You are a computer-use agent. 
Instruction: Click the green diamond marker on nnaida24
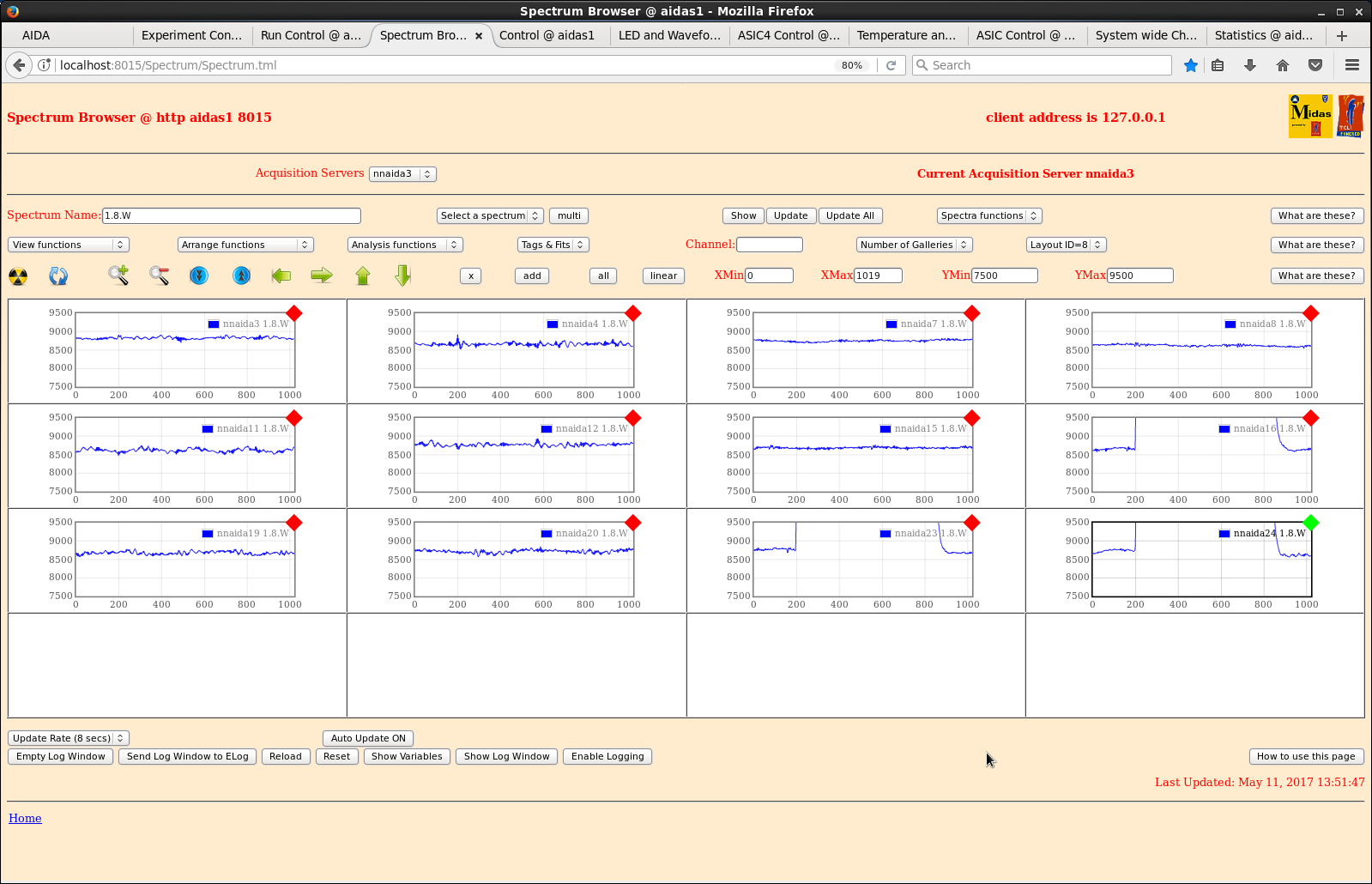click(1310, 523)
